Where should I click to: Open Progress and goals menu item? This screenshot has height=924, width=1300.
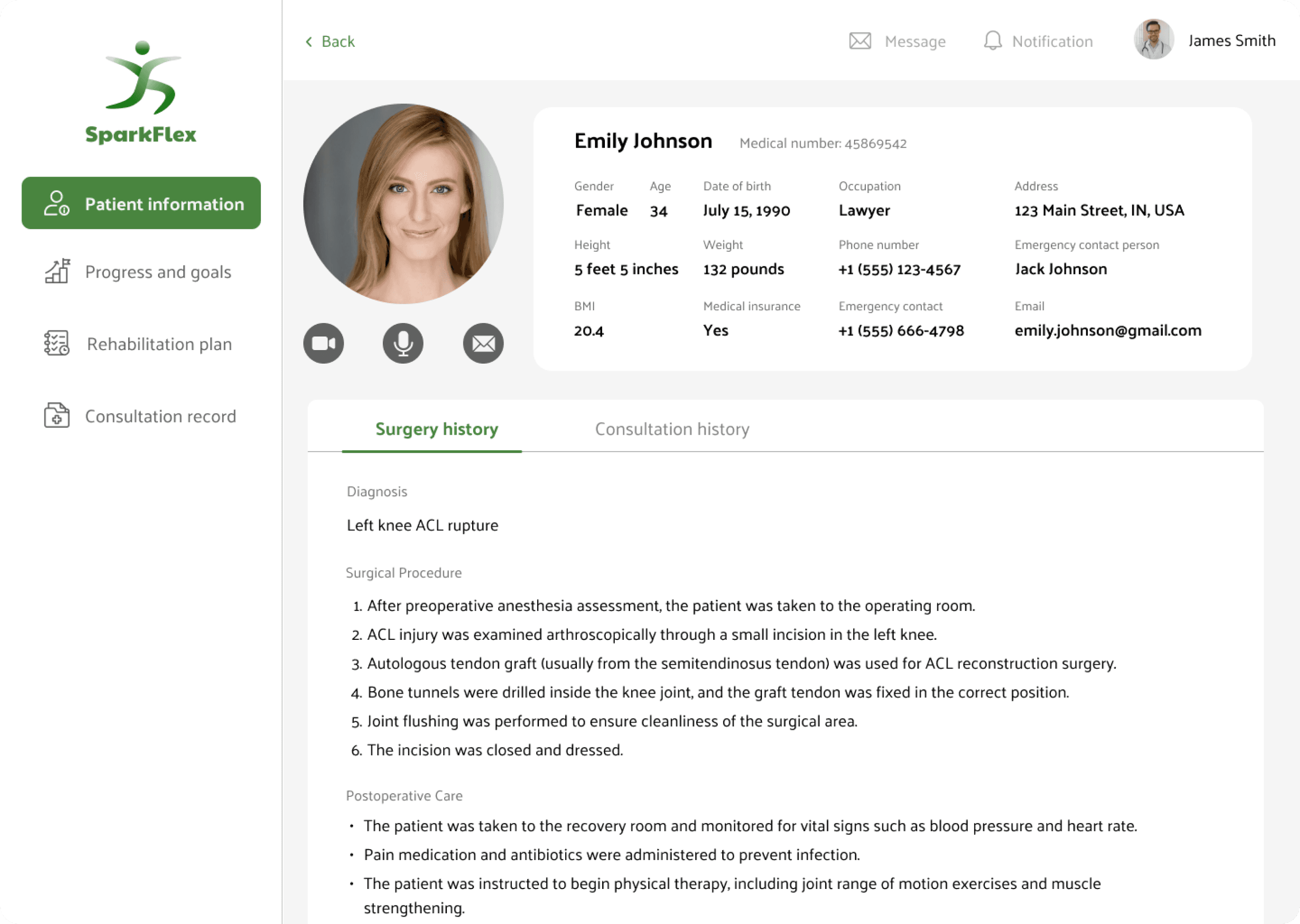158,272
